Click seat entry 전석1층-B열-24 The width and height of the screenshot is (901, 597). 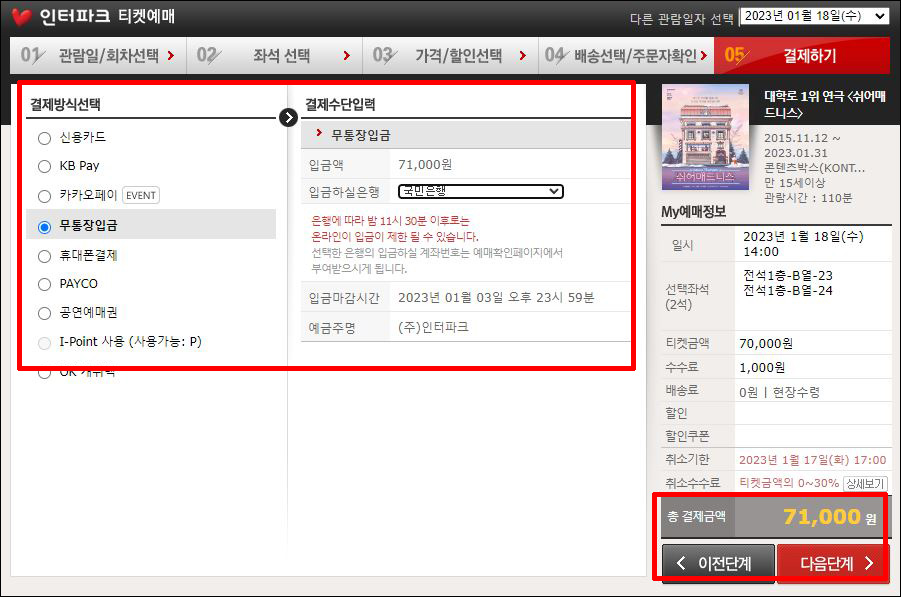(788, 291)
